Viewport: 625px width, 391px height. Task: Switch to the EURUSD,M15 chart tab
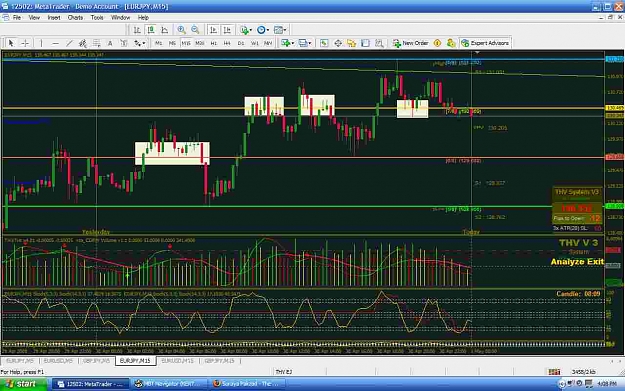point(177,361)
